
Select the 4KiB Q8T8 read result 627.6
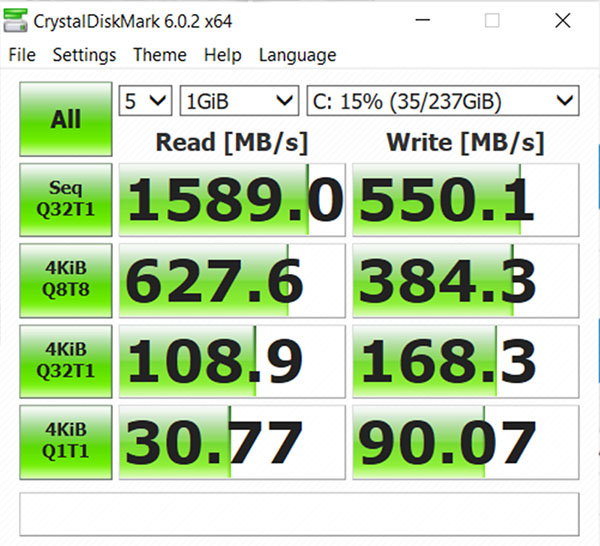point(232,280)
